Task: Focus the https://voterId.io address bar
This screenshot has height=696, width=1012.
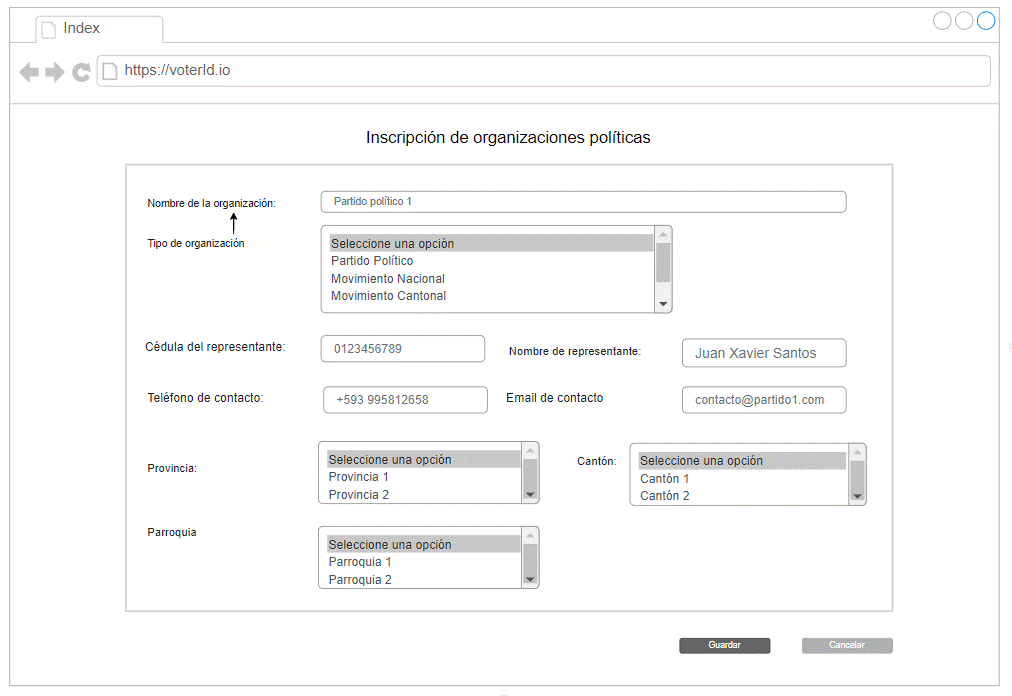Action: [x=543, y=71]
